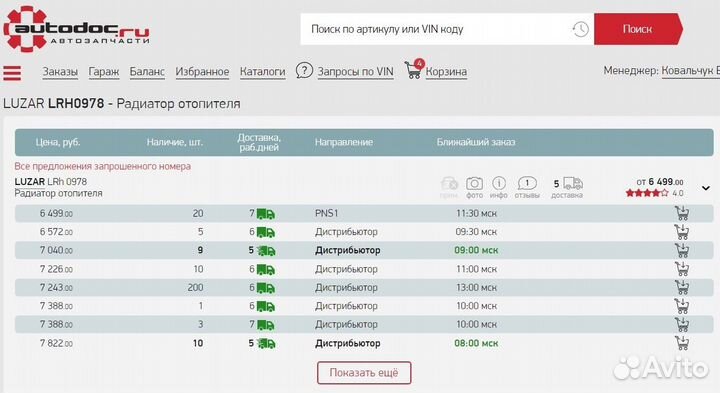This screenshot has width=720, height=393.
Task: Click the Направление column header
Action: click(x=344, y=142)
